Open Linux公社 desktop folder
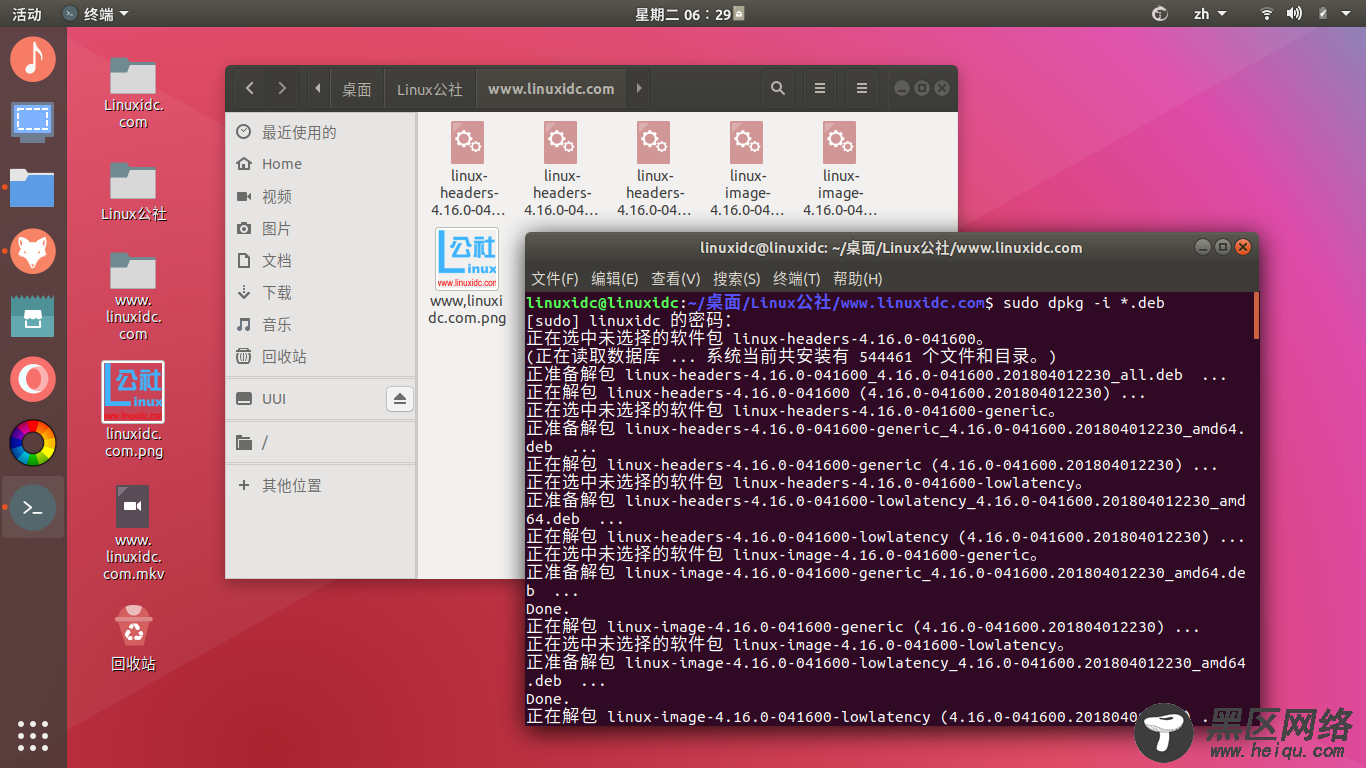Image resolution: width=1366 pixels, height=768 pixels. (x=133, y=191)
